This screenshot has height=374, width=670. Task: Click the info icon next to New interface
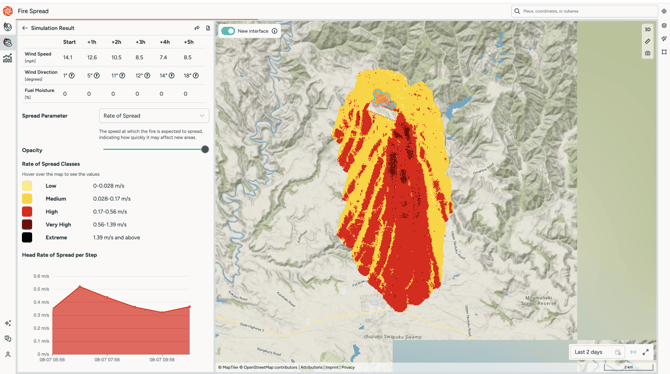tap(275, 31)
